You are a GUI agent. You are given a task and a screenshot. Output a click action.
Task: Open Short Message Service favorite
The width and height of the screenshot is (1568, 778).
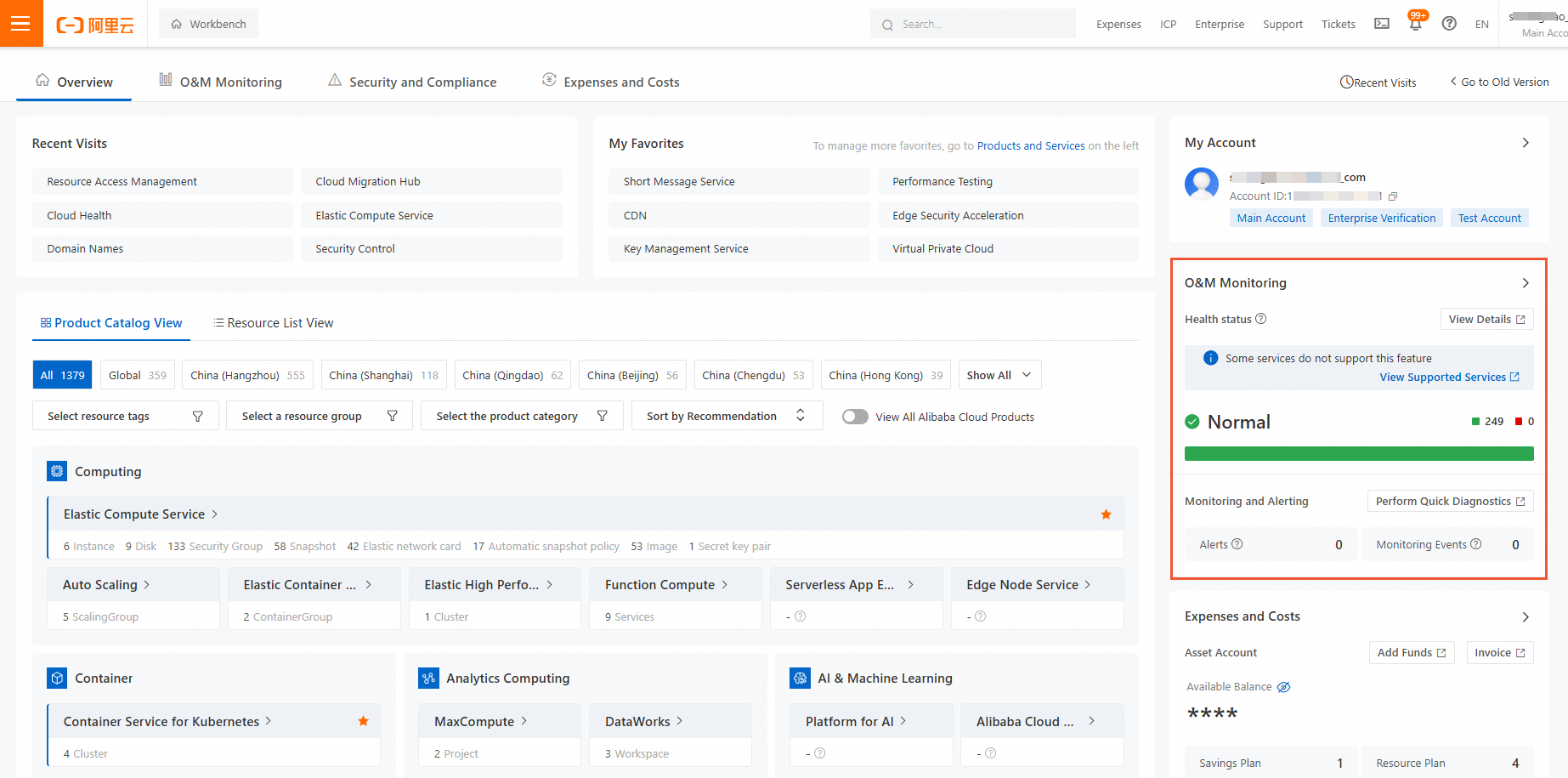(739, 181)
